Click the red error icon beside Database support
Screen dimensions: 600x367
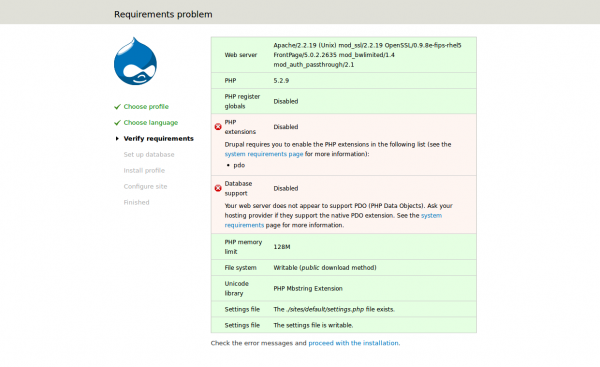click(x=218, y=188)
